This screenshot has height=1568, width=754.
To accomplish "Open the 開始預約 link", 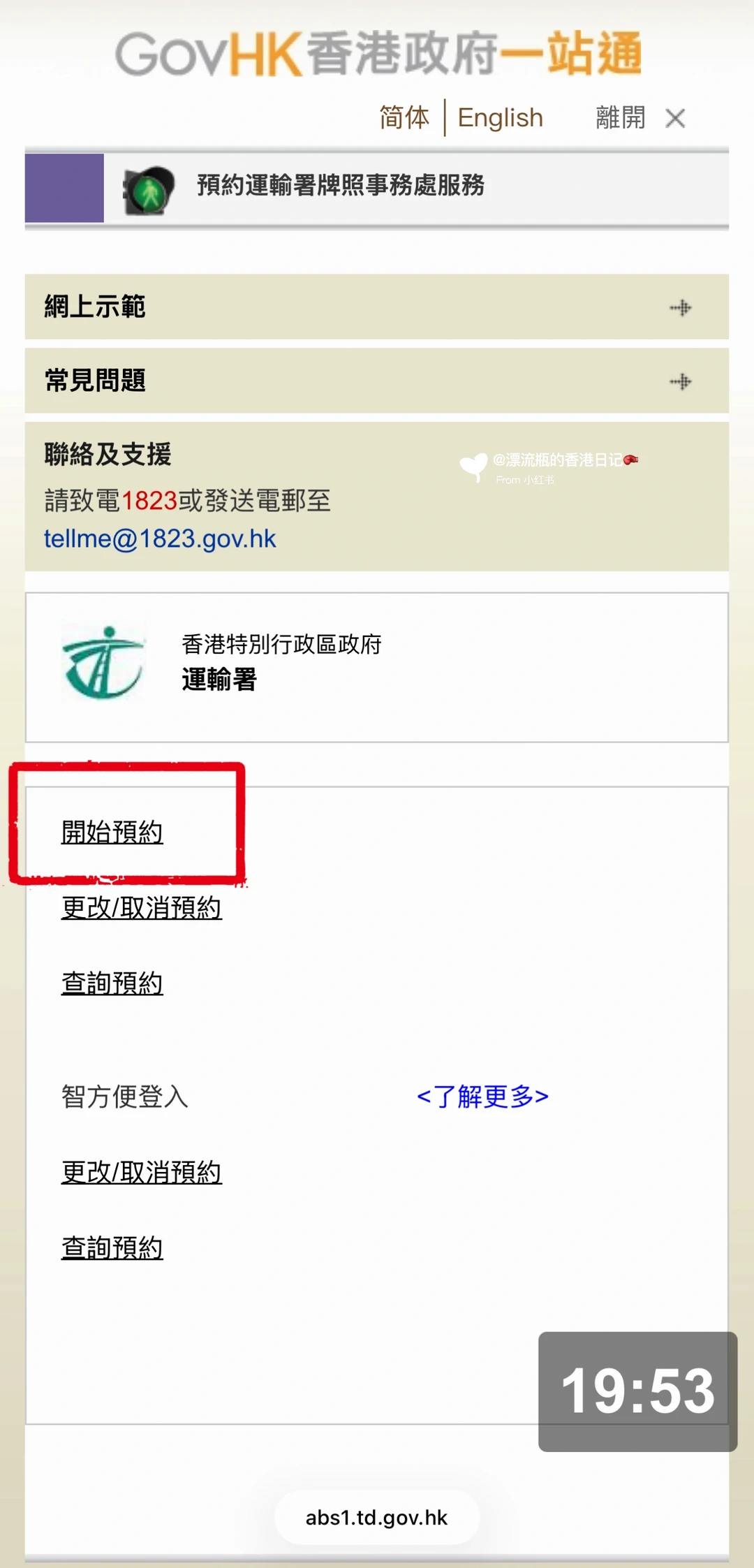I will tap(112, 832).
